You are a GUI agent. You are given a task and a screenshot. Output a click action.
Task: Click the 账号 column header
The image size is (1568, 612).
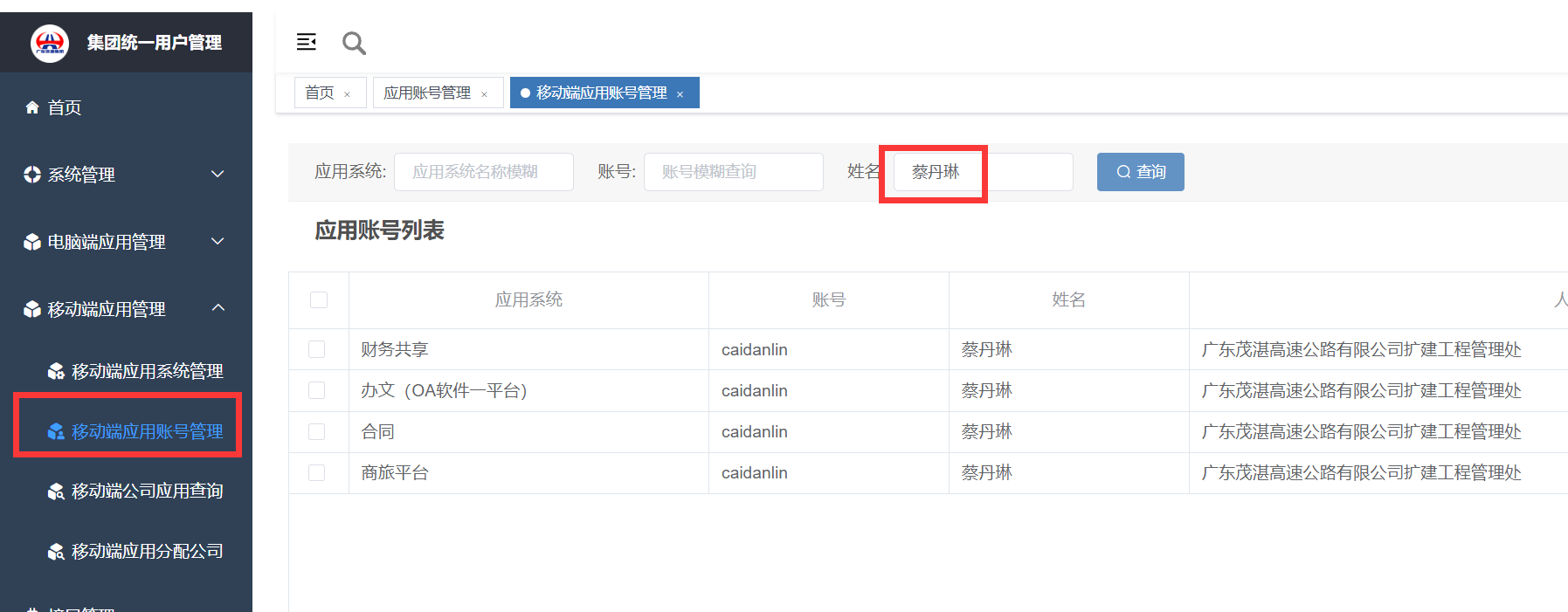829,300
